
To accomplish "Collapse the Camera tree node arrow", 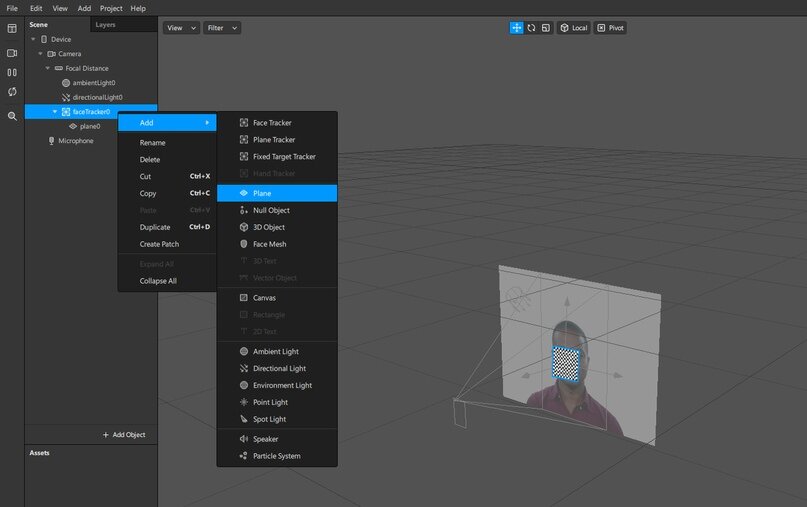I will click(x=41, y=54).
